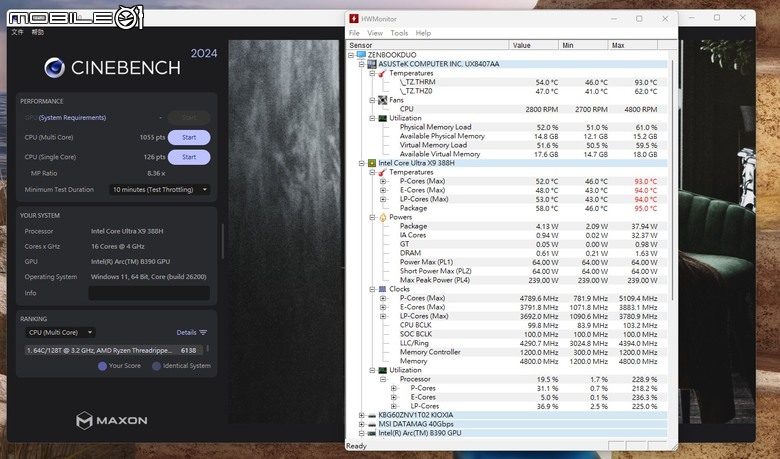Select the AMD Ryzen Threadripper ranking entry
The width and height of the screenshot is (780, 459).
tap(114, 351)
